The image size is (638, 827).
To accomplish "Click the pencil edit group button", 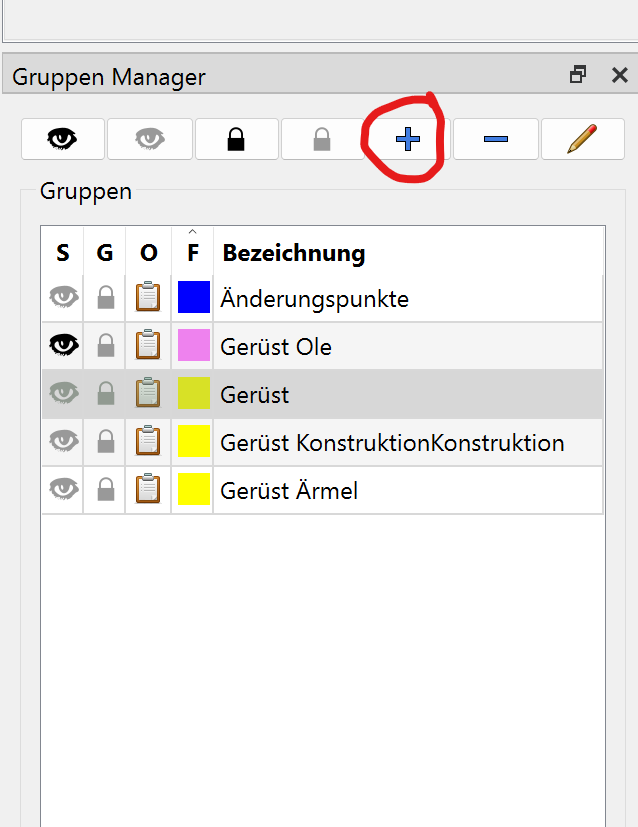I will click(582, 140).
